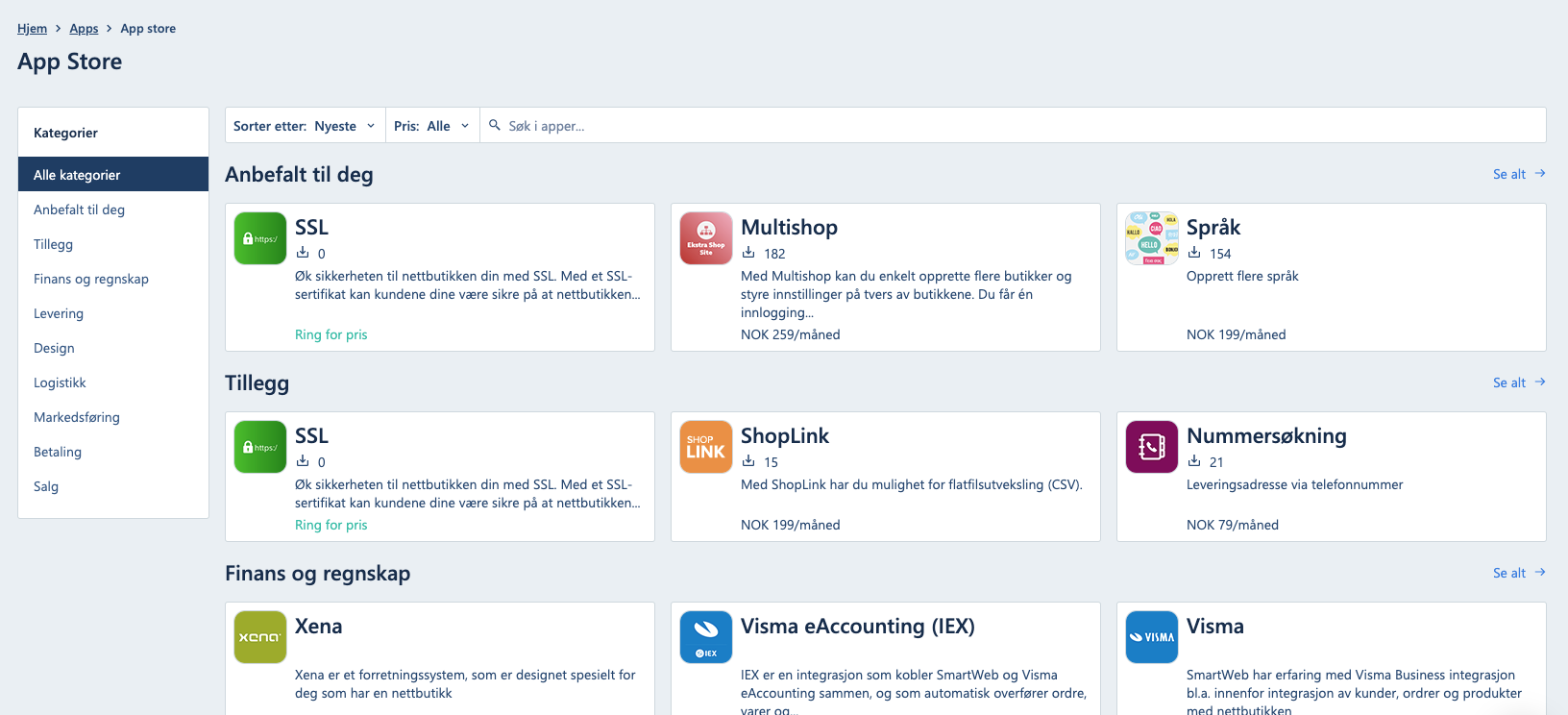Select the Tillegg category in sidebar
1568x715 pixels.
click(113, 244)
